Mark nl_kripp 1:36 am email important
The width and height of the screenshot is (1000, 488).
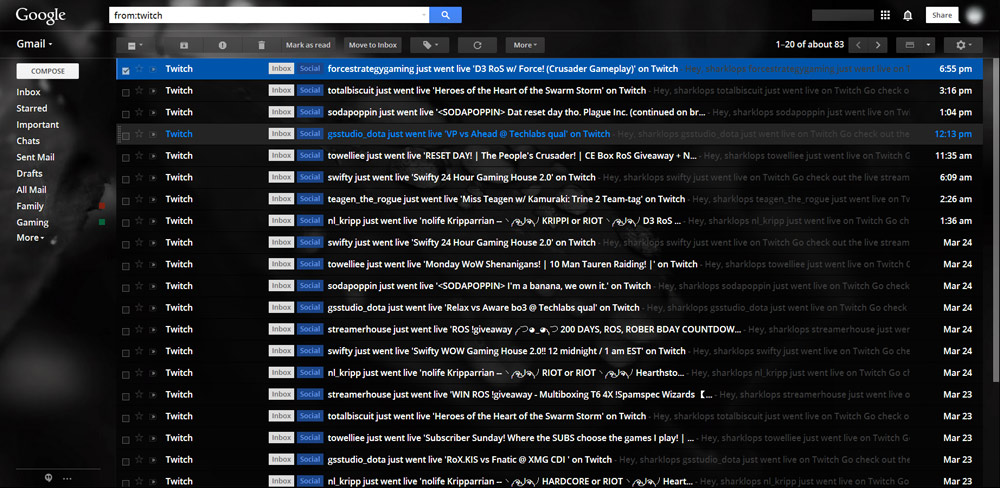[153, 221]
